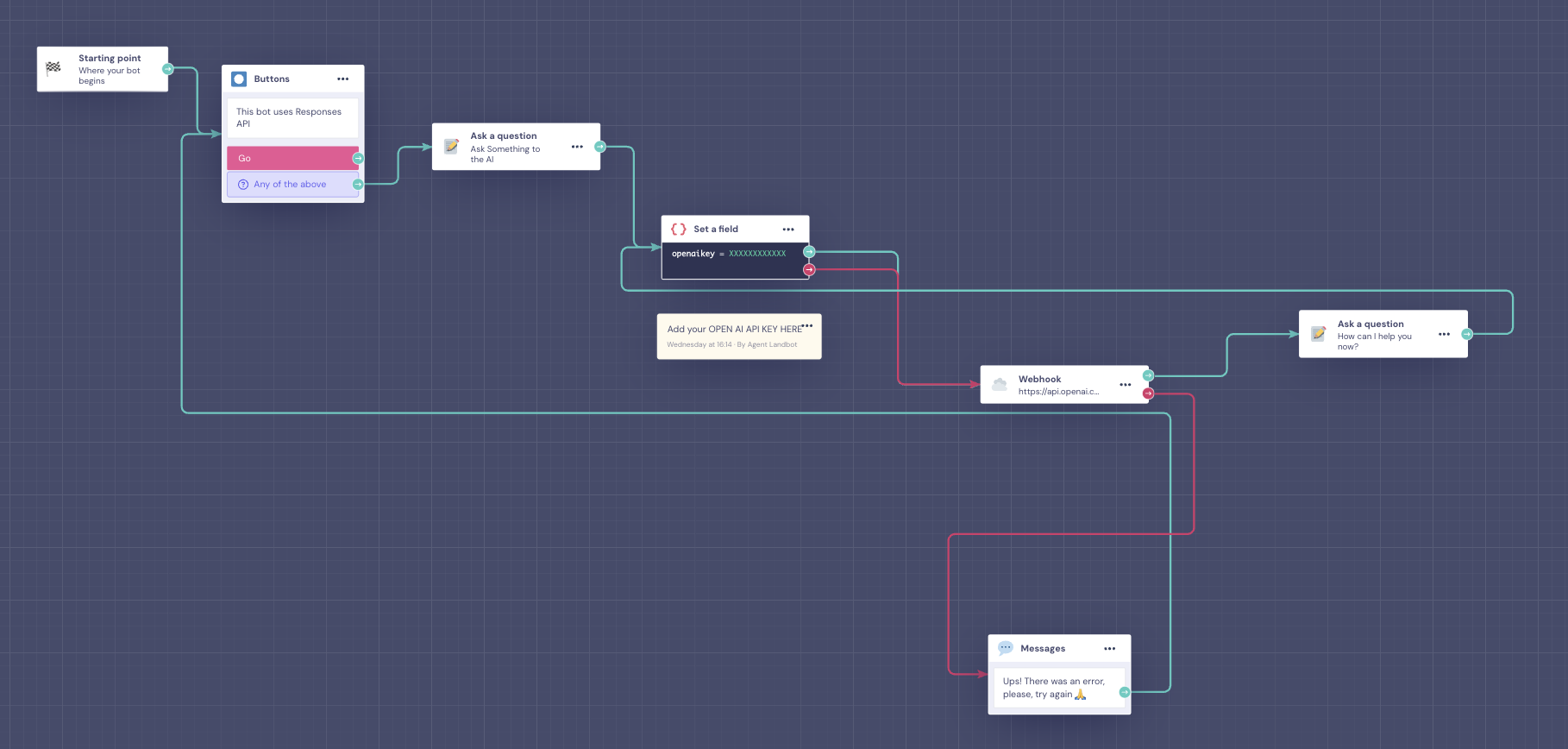Select the Set a field block title

pyautogui.click(x=716, y=229)
